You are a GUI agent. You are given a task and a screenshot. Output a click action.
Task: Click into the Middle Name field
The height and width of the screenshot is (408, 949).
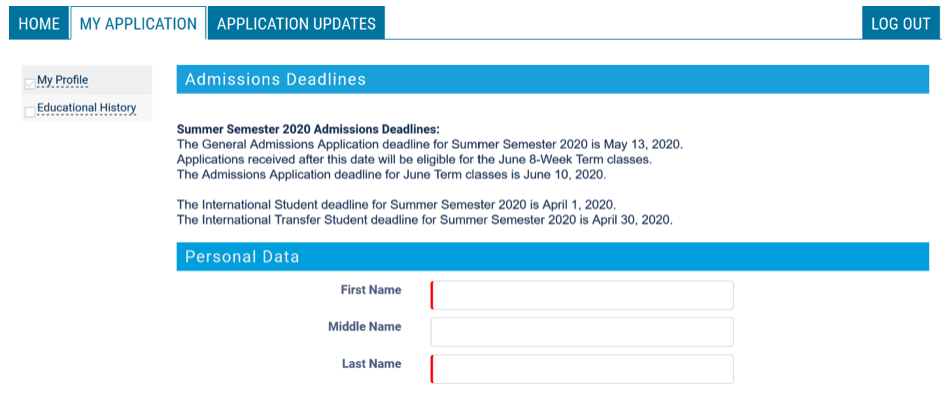tap(582, 332)
